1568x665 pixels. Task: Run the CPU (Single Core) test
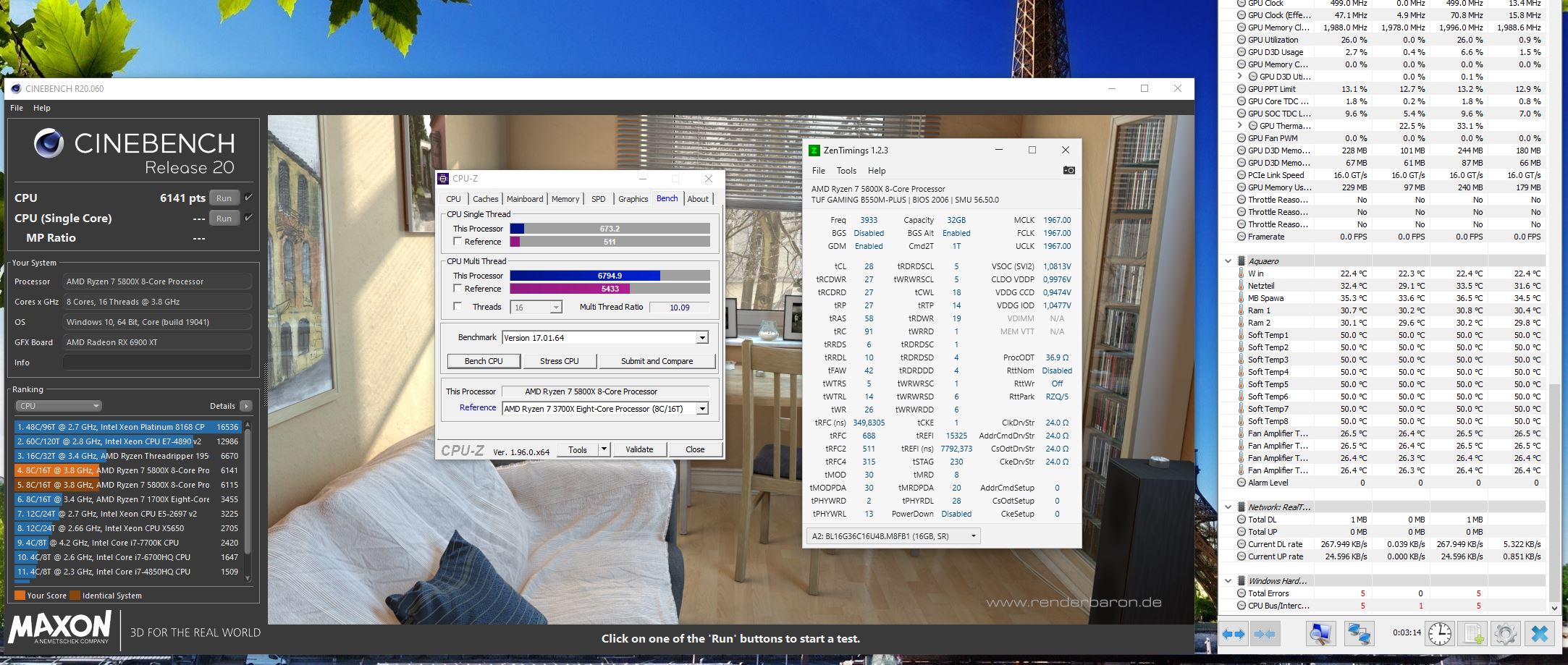tap(224, 219)
